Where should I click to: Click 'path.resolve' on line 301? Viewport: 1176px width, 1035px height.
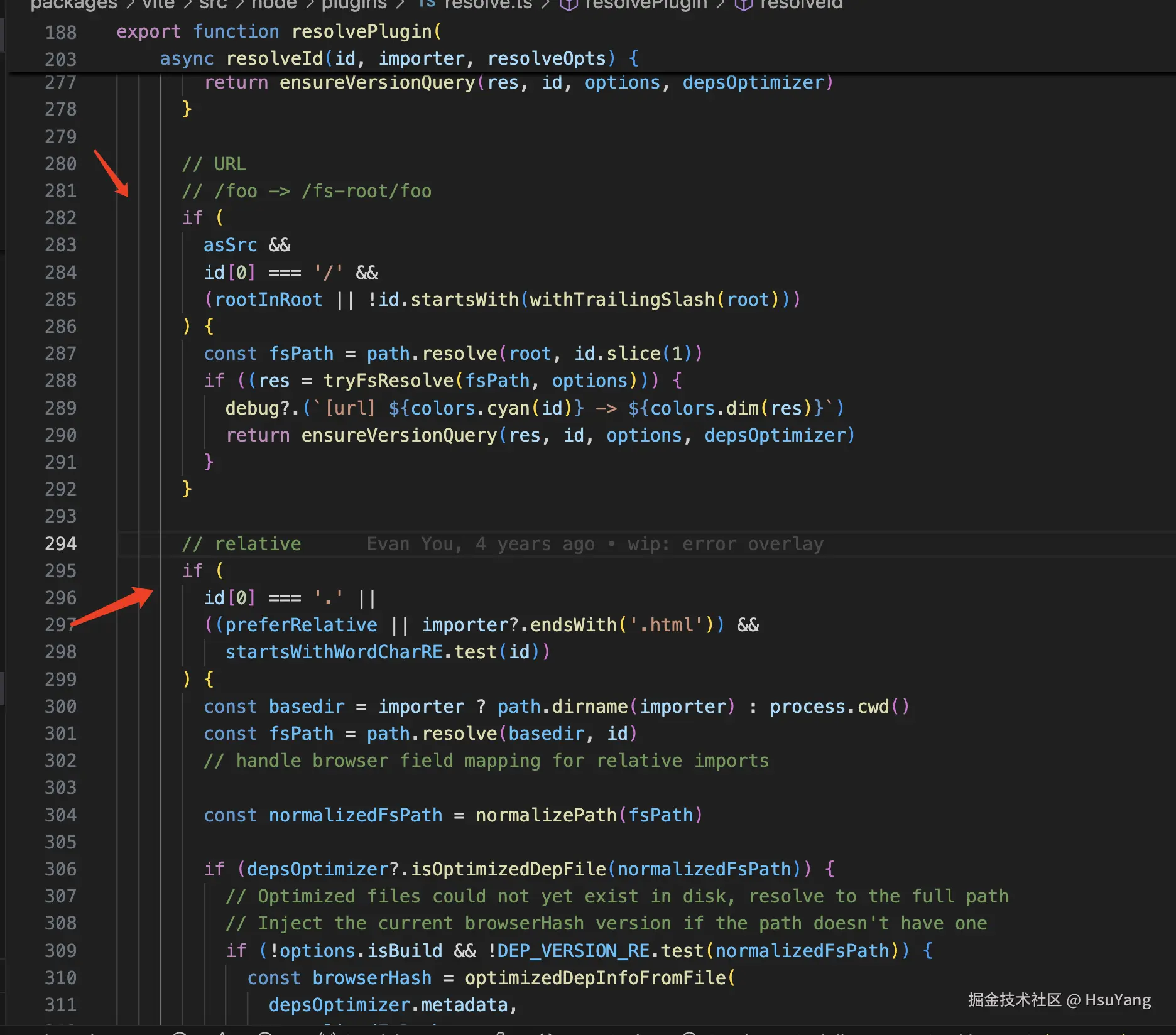pos(432,734)
